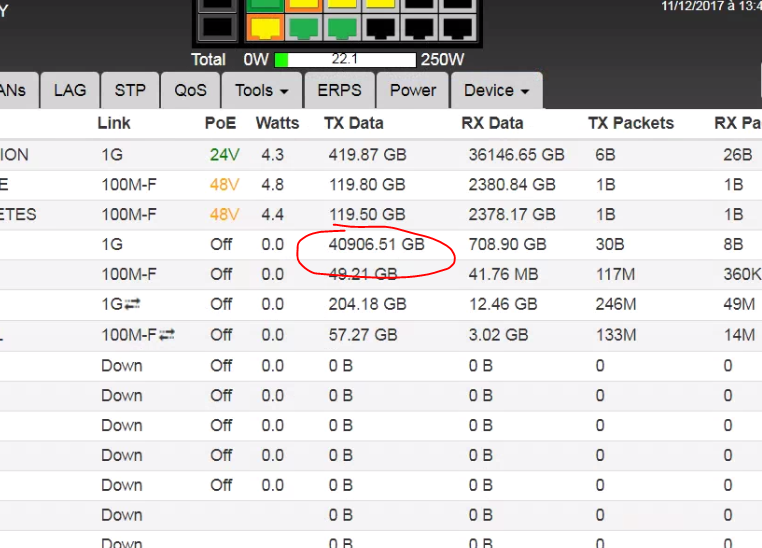Open the STP tab

tap(130, 90)
